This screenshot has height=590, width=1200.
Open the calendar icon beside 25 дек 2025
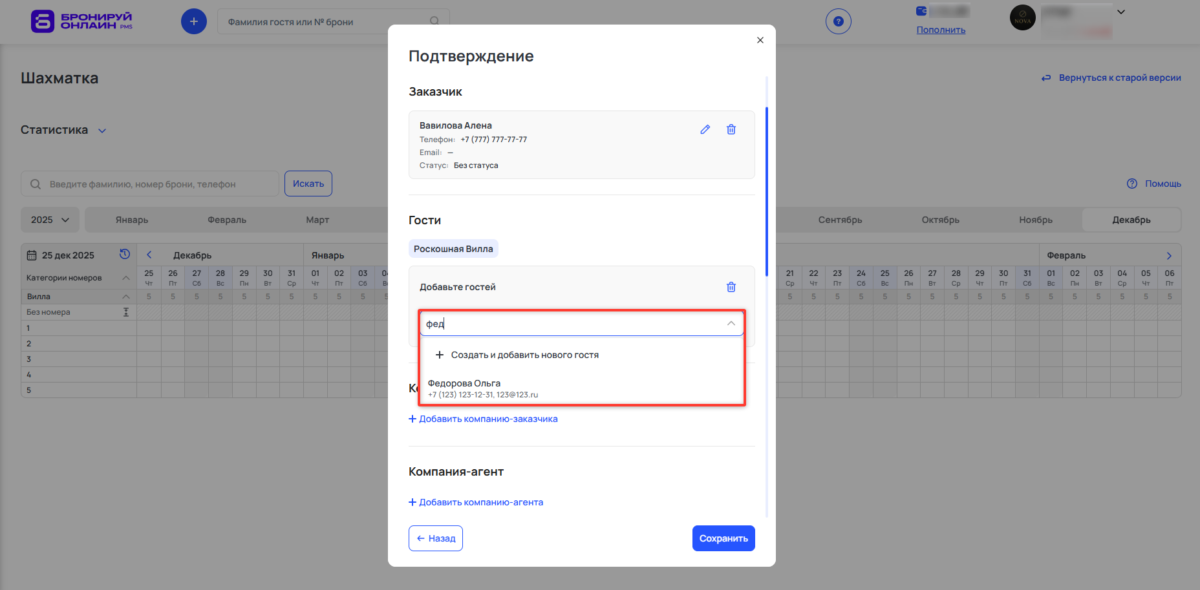click(32, 255)
